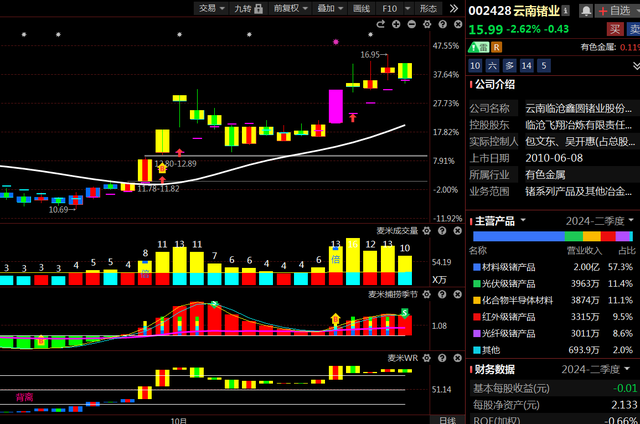Select the 材料级锗产品 product row
640x424 pixels.
(x=553, y=267)
